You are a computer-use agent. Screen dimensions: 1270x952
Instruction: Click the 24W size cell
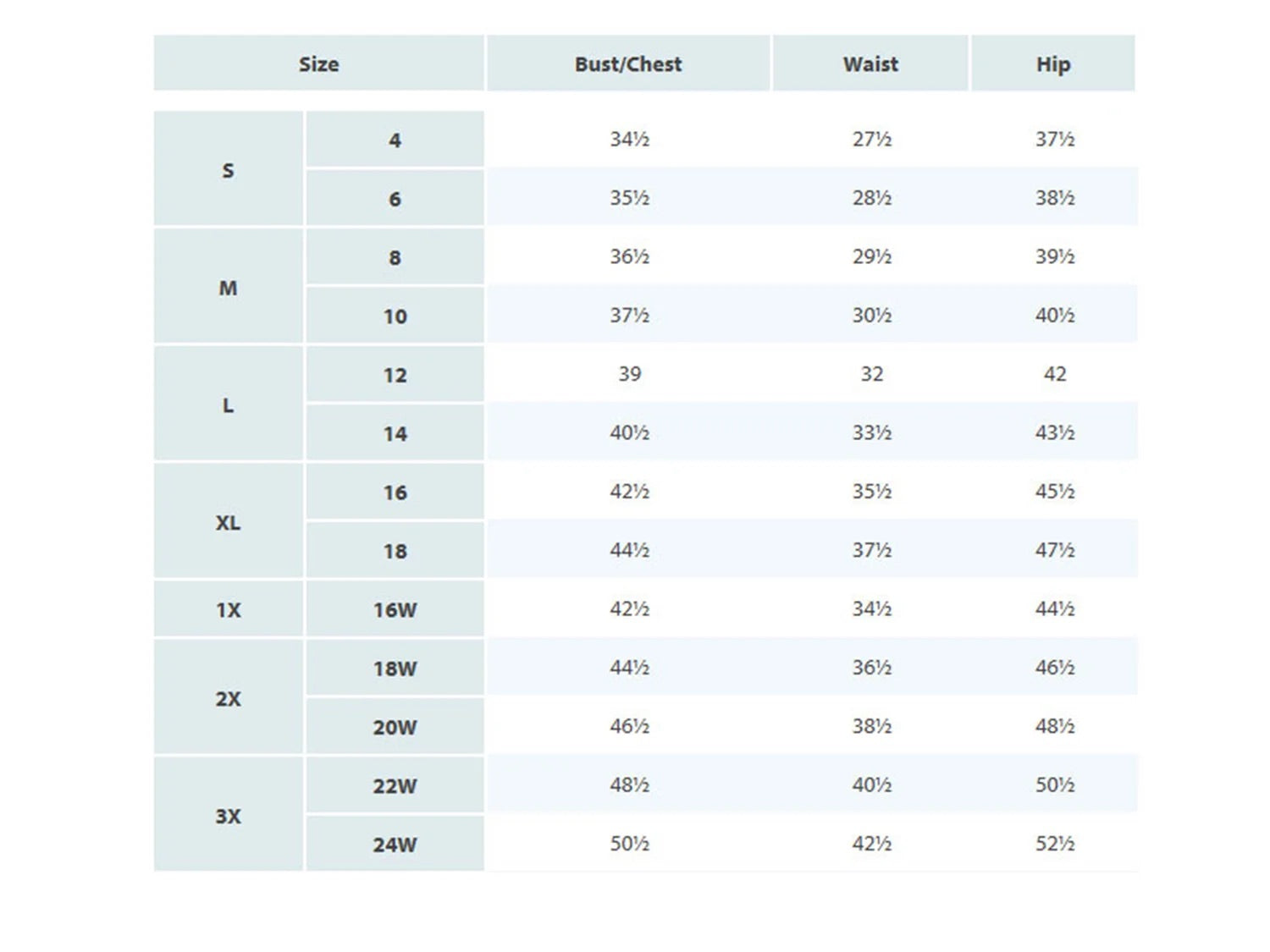395,845
